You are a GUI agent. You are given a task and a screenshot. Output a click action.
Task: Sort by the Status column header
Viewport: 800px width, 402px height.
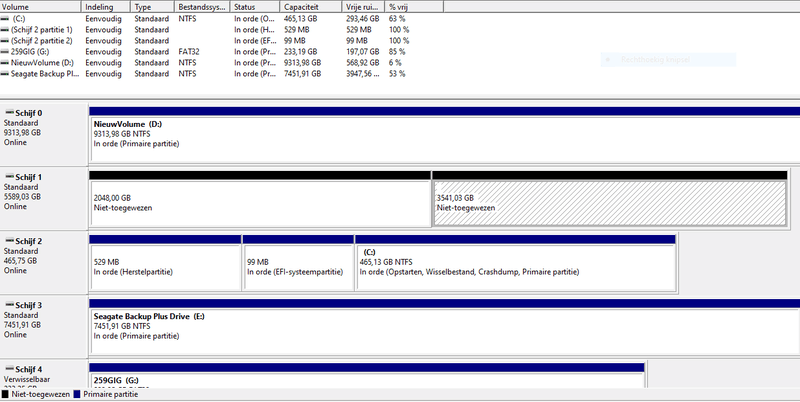(x=255, y=7)
